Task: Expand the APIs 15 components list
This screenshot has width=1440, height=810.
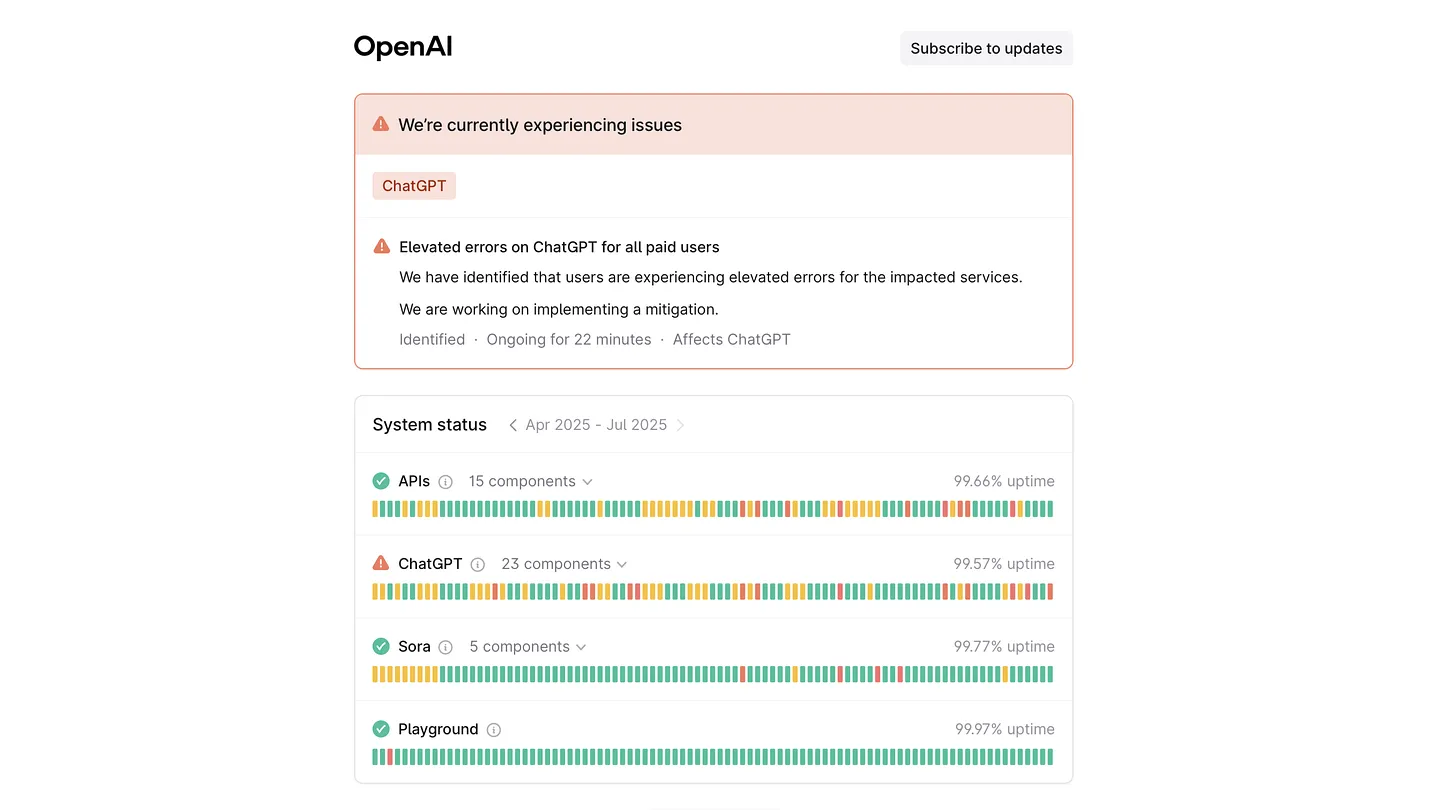Action: click(531, 481)
